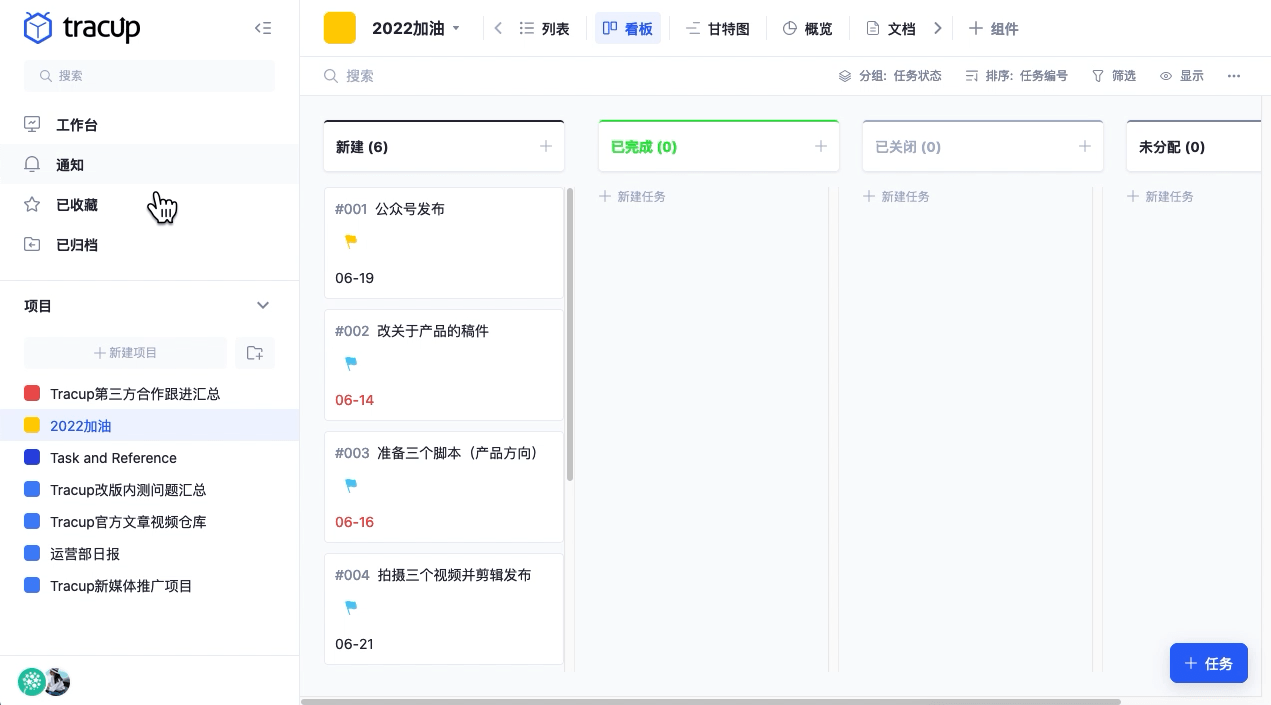Click the new folder icon beside 新建项目
The width and height of the screenshot is (1271, 705).
[x=255, y=353]
